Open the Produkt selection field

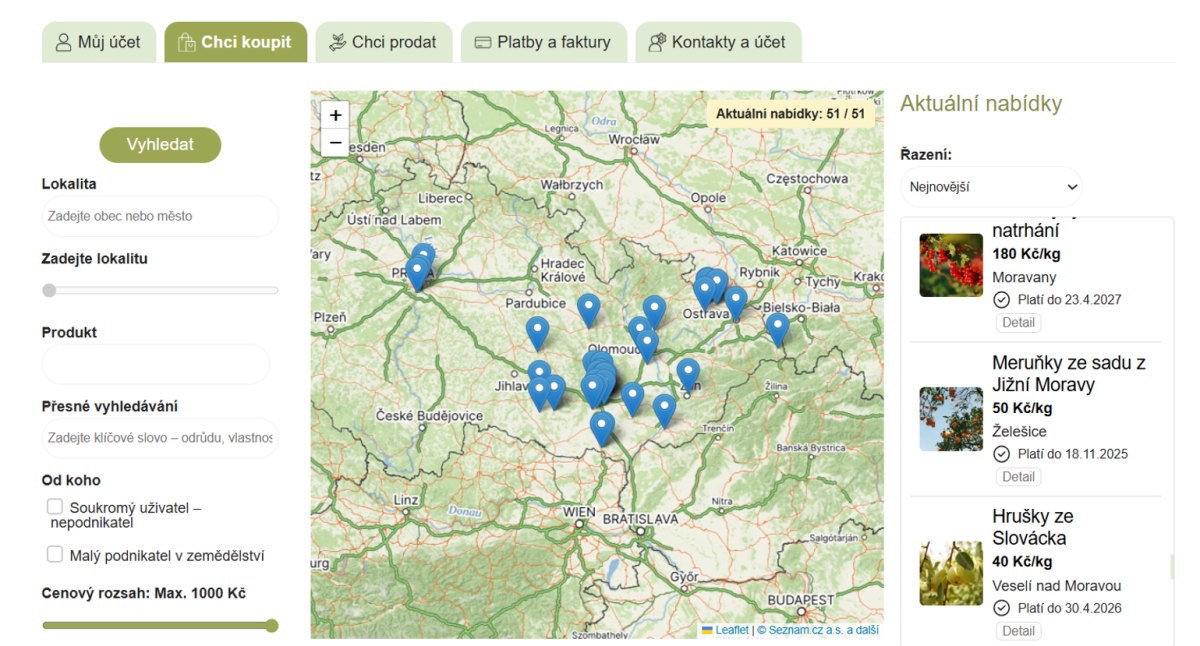pyautogui.click(x=156, y=365)
